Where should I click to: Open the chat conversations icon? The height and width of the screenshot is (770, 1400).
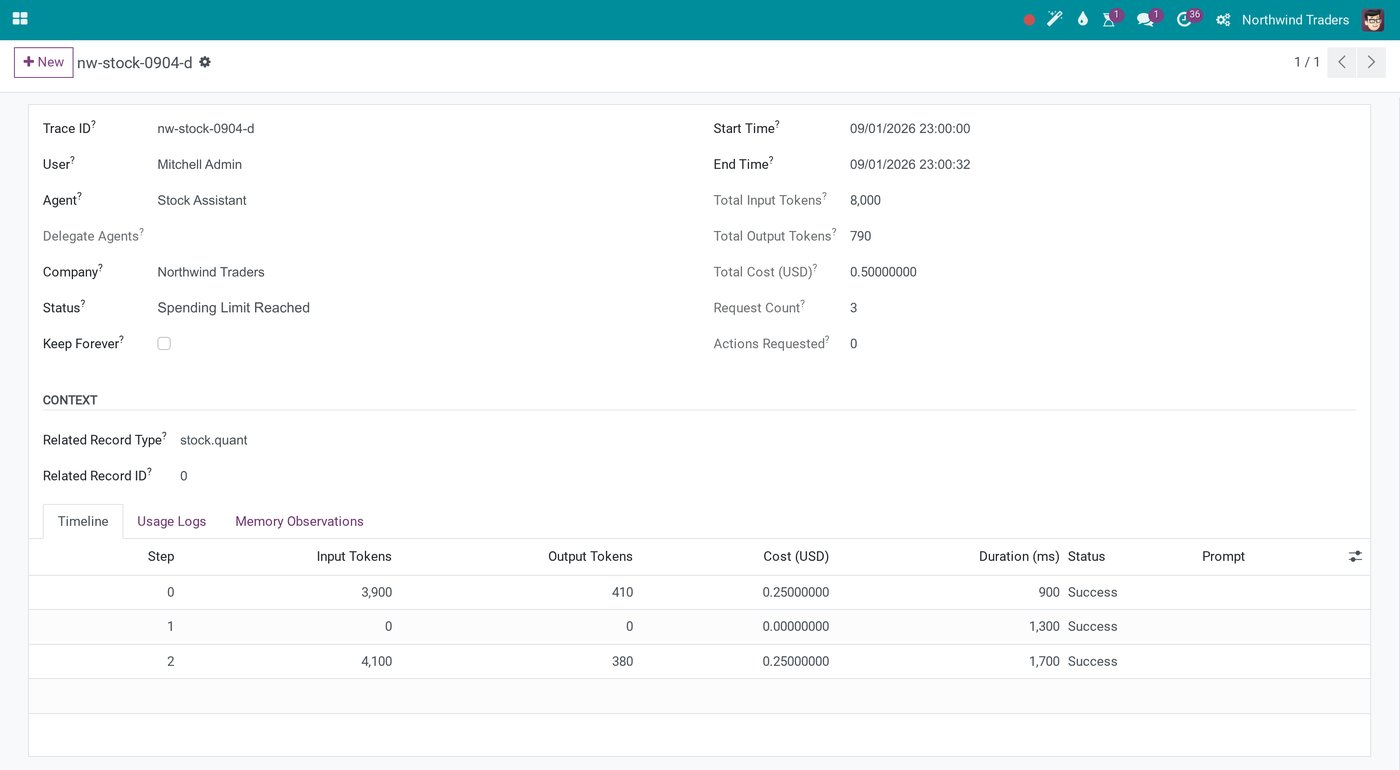1148,19
